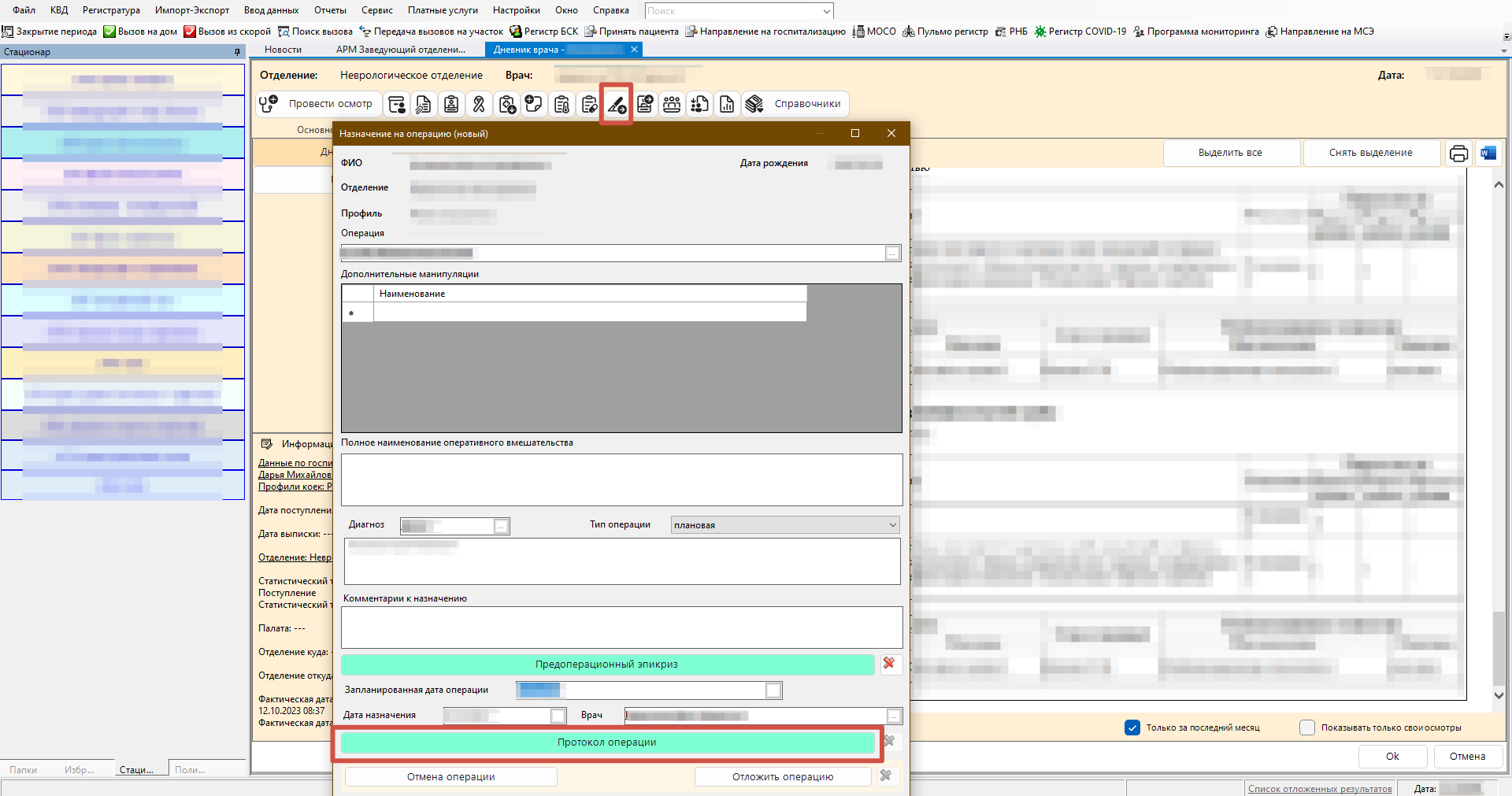Viewport: 1512px width, 796px height.
Task: Open Поиск вызова from toolbar
Action: pyautogui.click(x=315, y=31)
